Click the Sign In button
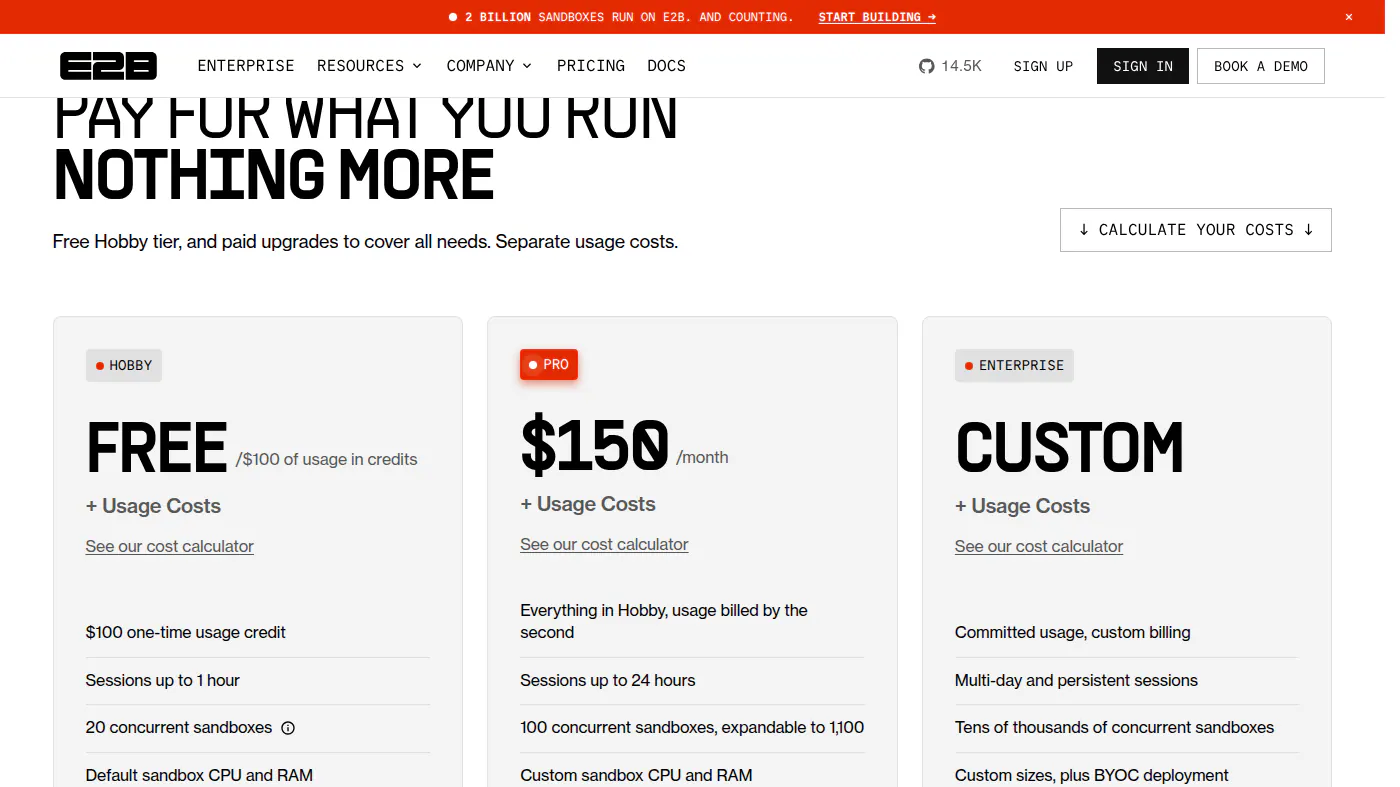The image size is (1400, 787). 1143,66
